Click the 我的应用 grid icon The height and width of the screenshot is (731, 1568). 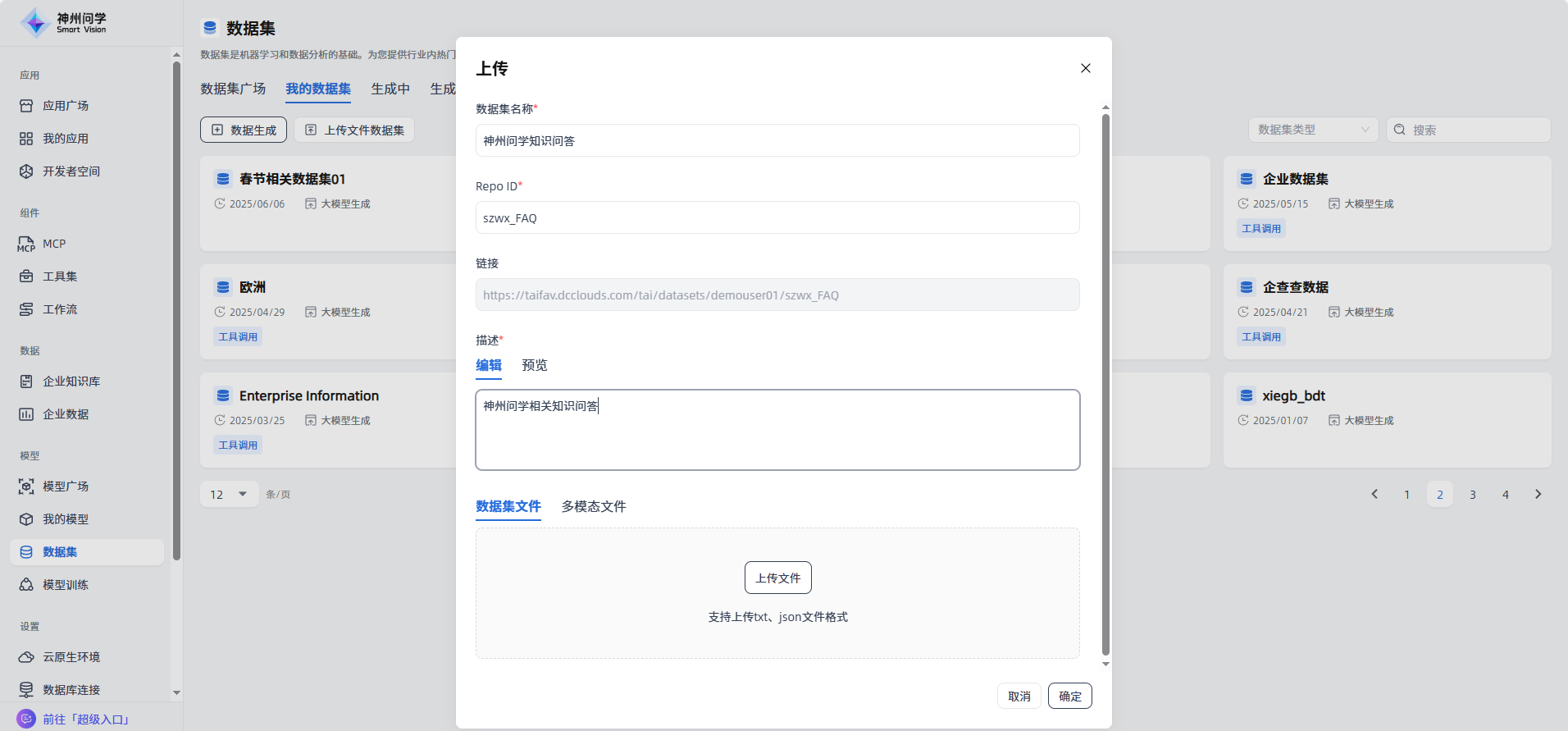tap(26, 139)
